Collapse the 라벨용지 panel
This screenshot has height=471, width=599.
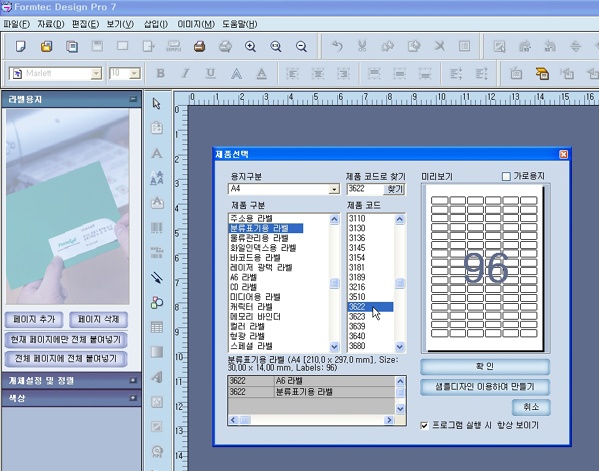click(x=133, y=99)
